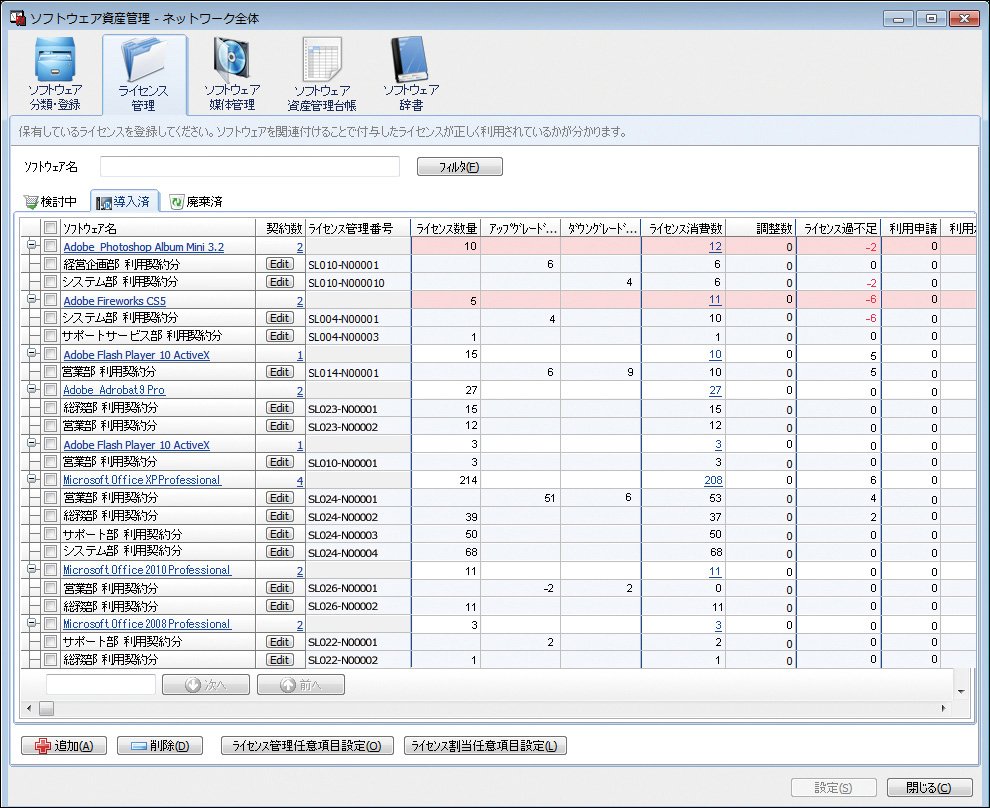
Task: Open the Adobe Fireworks CS5 link
Action: coord(114,301)
